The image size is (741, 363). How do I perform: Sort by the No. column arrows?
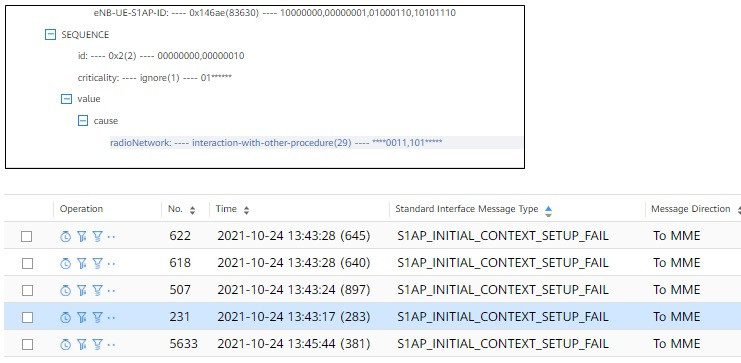click(x=192, y=210)
